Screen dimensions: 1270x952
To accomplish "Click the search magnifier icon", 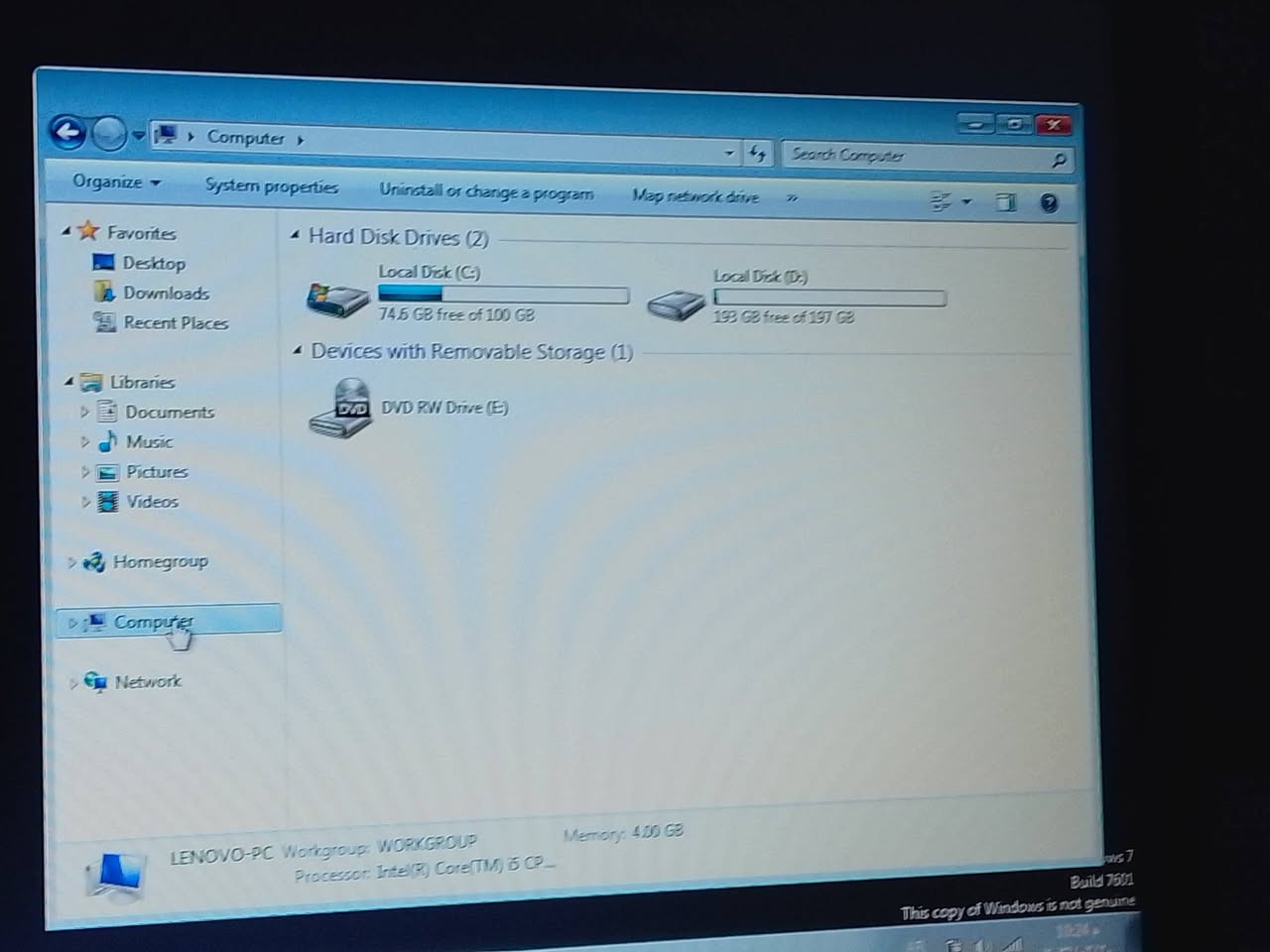I will click(x=1059, y=160).
